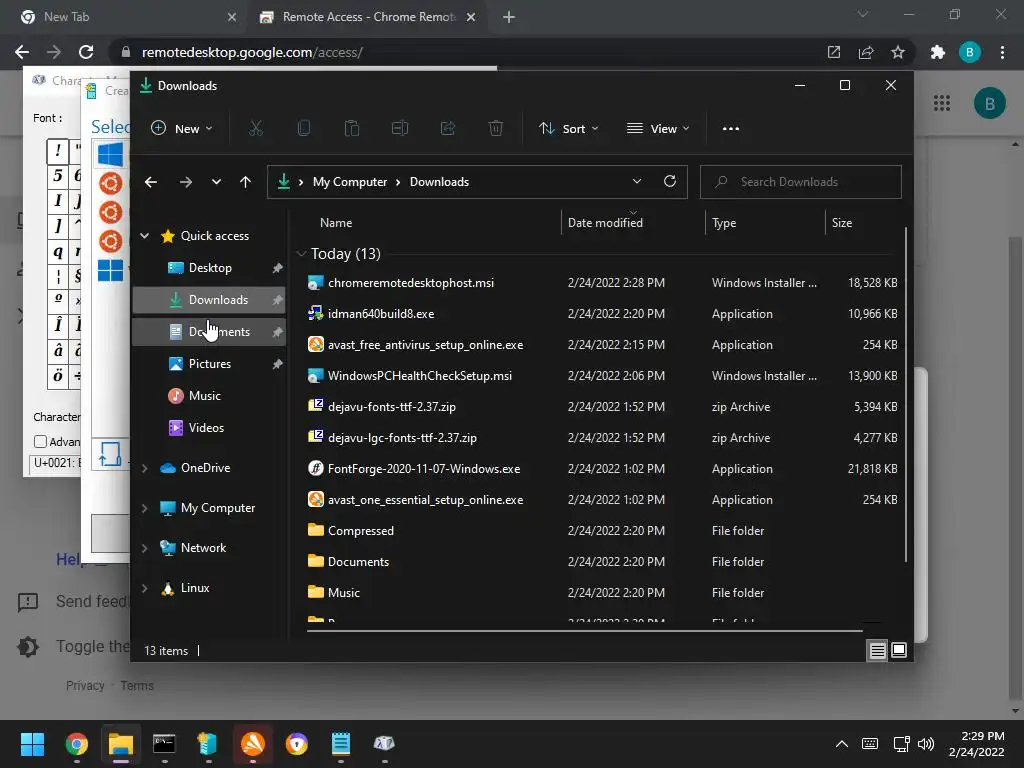Go forward in File Explorer navigation

click(x=186, y=182)
